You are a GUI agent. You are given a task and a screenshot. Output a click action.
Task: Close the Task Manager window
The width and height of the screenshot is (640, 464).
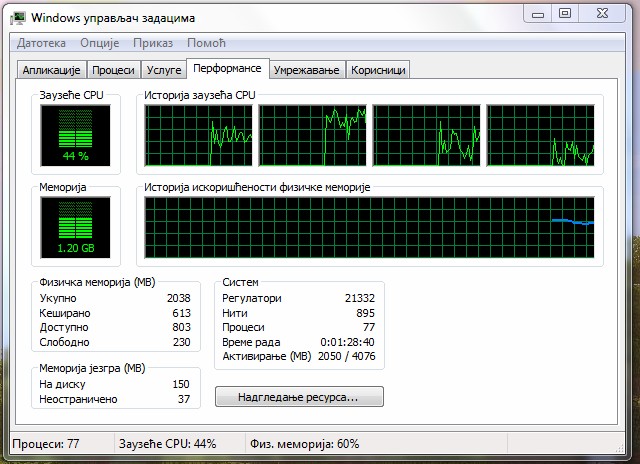pos(602,14)
